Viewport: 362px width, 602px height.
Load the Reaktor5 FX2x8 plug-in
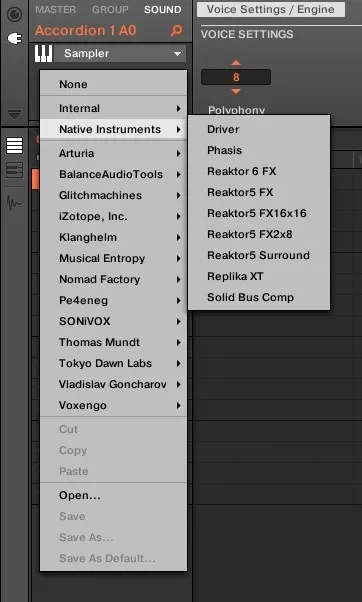pos(259,234)
